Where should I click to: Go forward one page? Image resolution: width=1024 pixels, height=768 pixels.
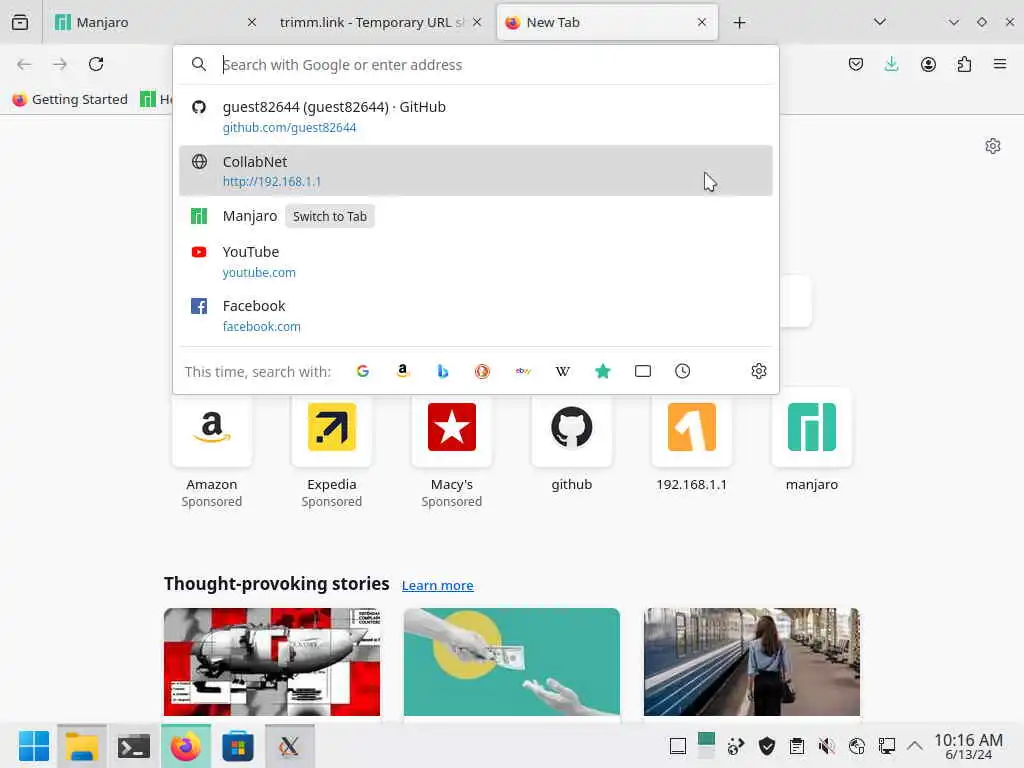[60, 64]
